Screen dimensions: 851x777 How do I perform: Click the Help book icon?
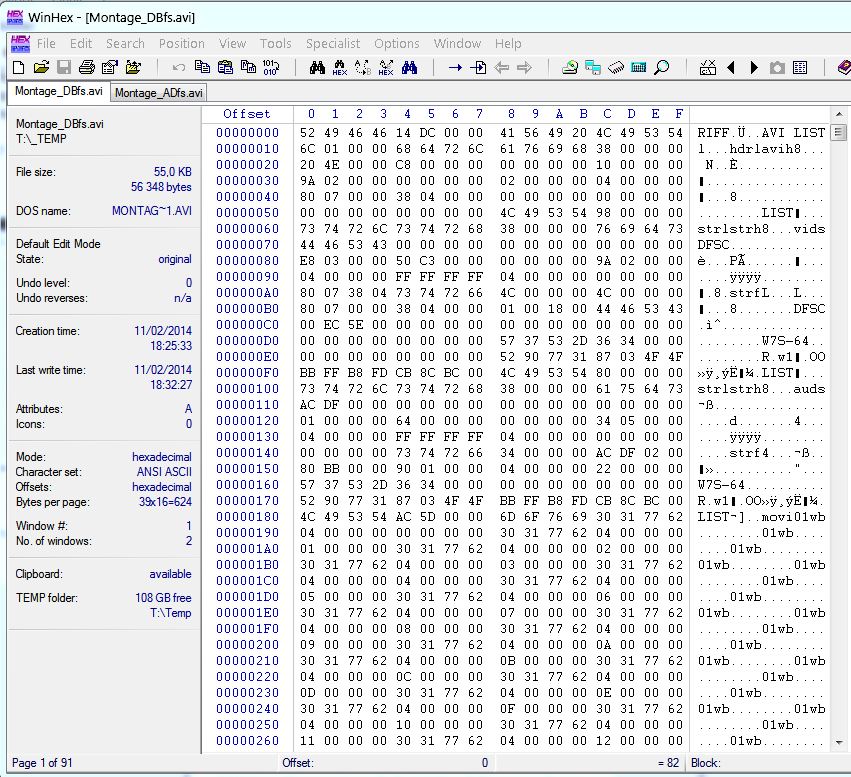click(844, 67)
